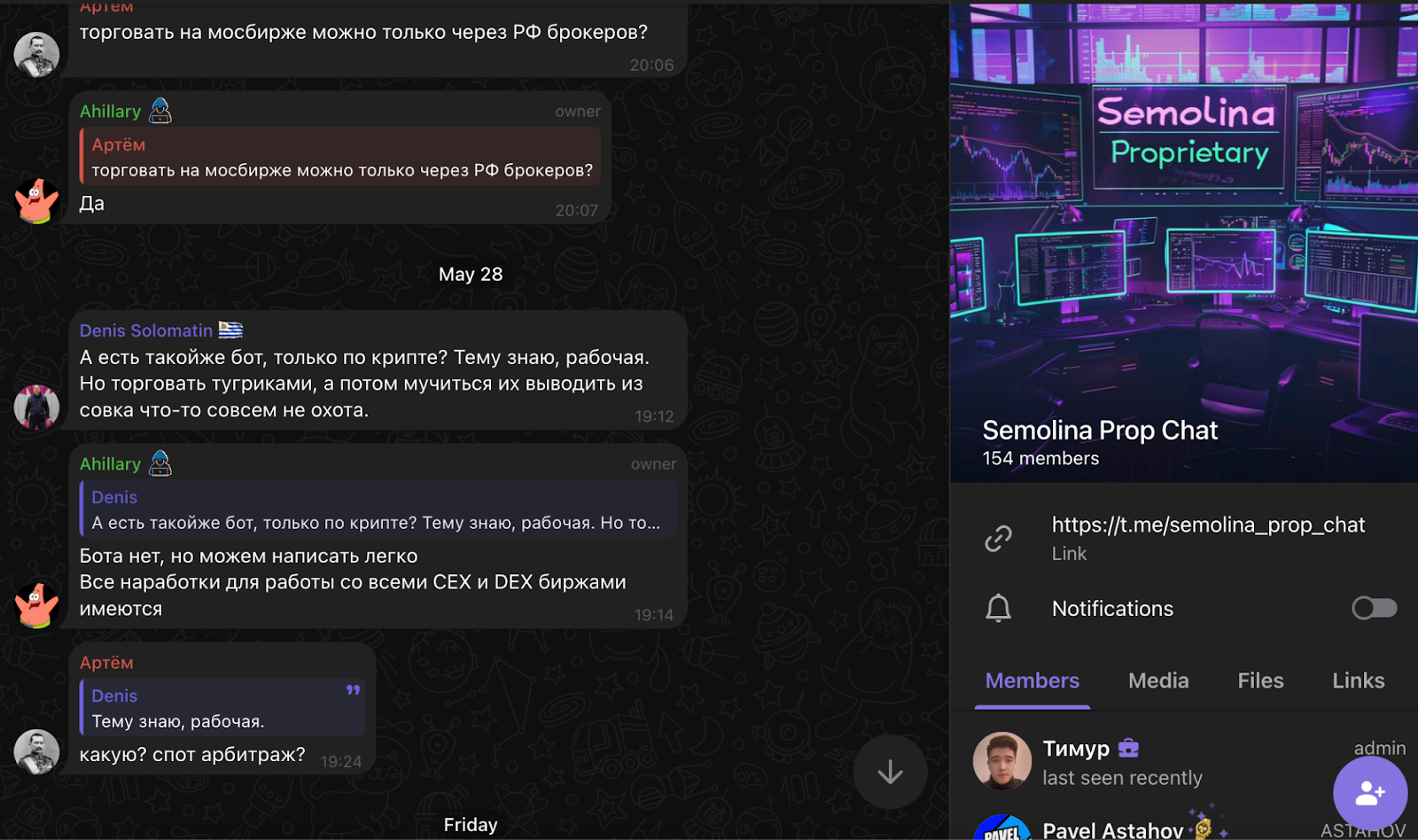The image size is (1418, 840).
Task: Click Артём sender name on 19:24 message
Action: pyautogui.click(x=106, y=663)
